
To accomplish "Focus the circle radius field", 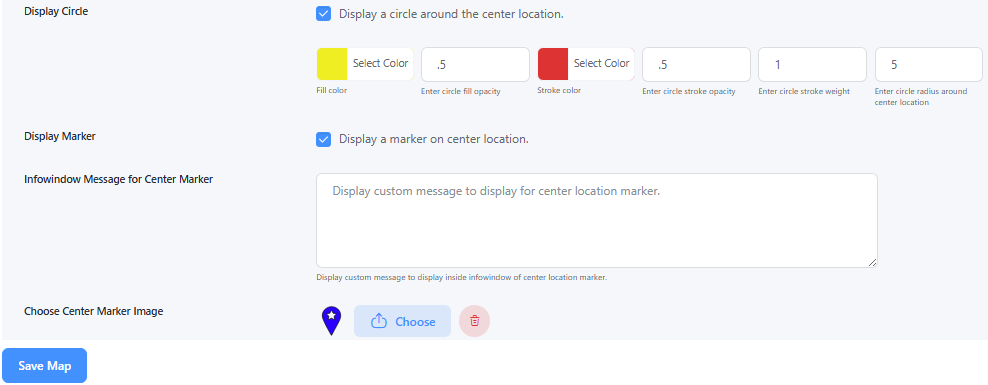I will click(x=929, y=64).
